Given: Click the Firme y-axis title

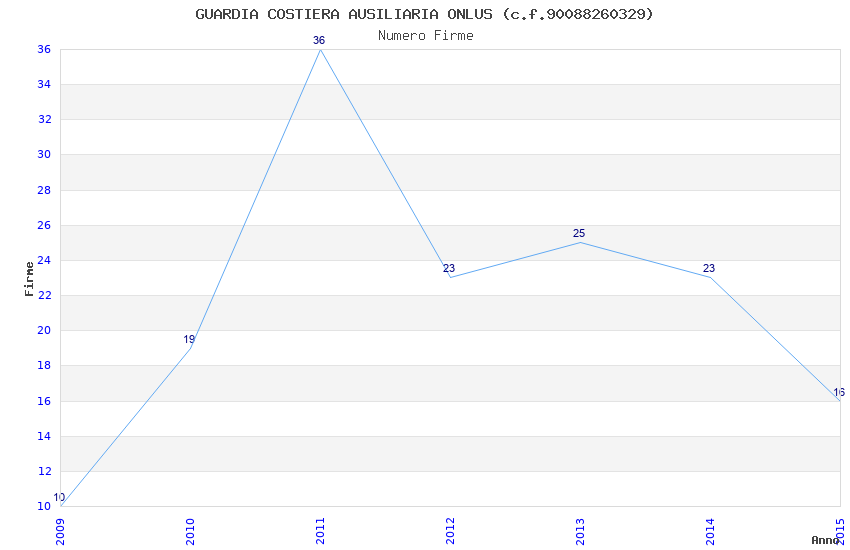Looking at the screenshot, I should click(29, 279).
